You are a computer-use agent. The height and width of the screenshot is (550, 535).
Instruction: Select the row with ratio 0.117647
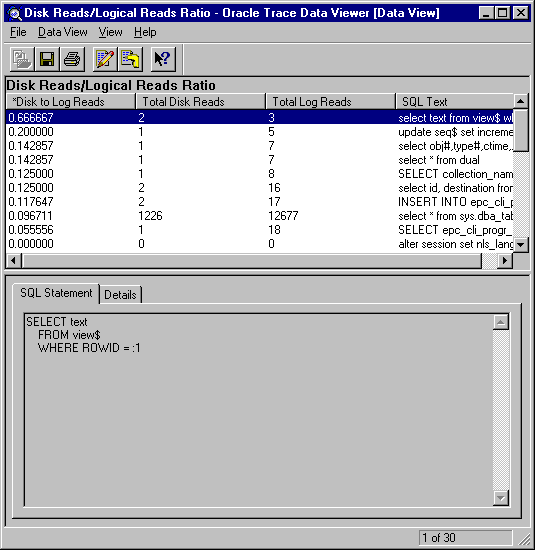tap(260, 202)
